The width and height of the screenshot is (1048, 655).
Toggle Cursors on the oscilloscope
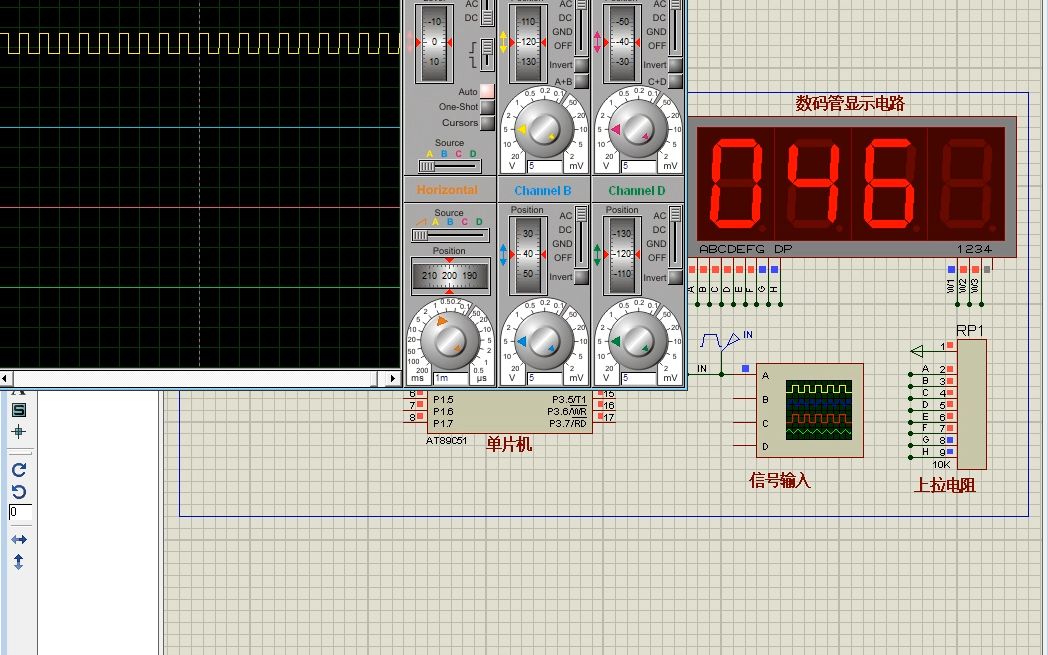click(x=487, y=123)
